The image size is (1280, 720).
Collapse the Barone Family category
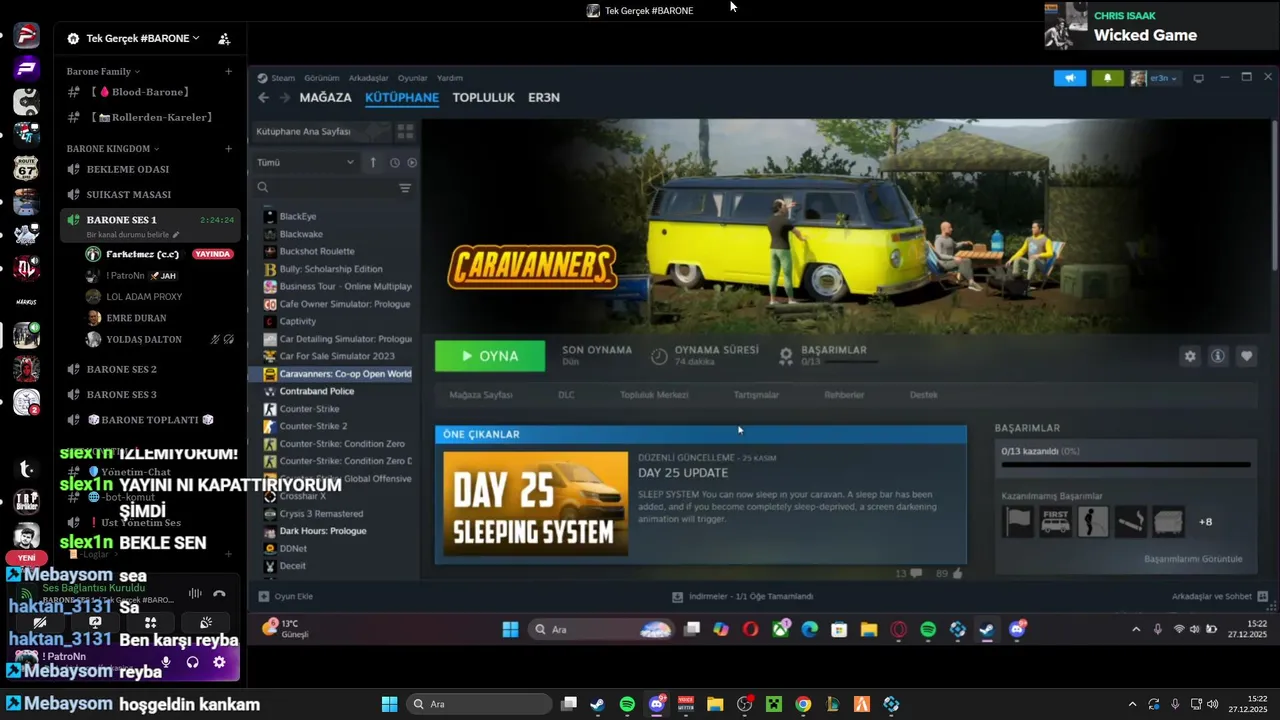(x=103, y=72)
